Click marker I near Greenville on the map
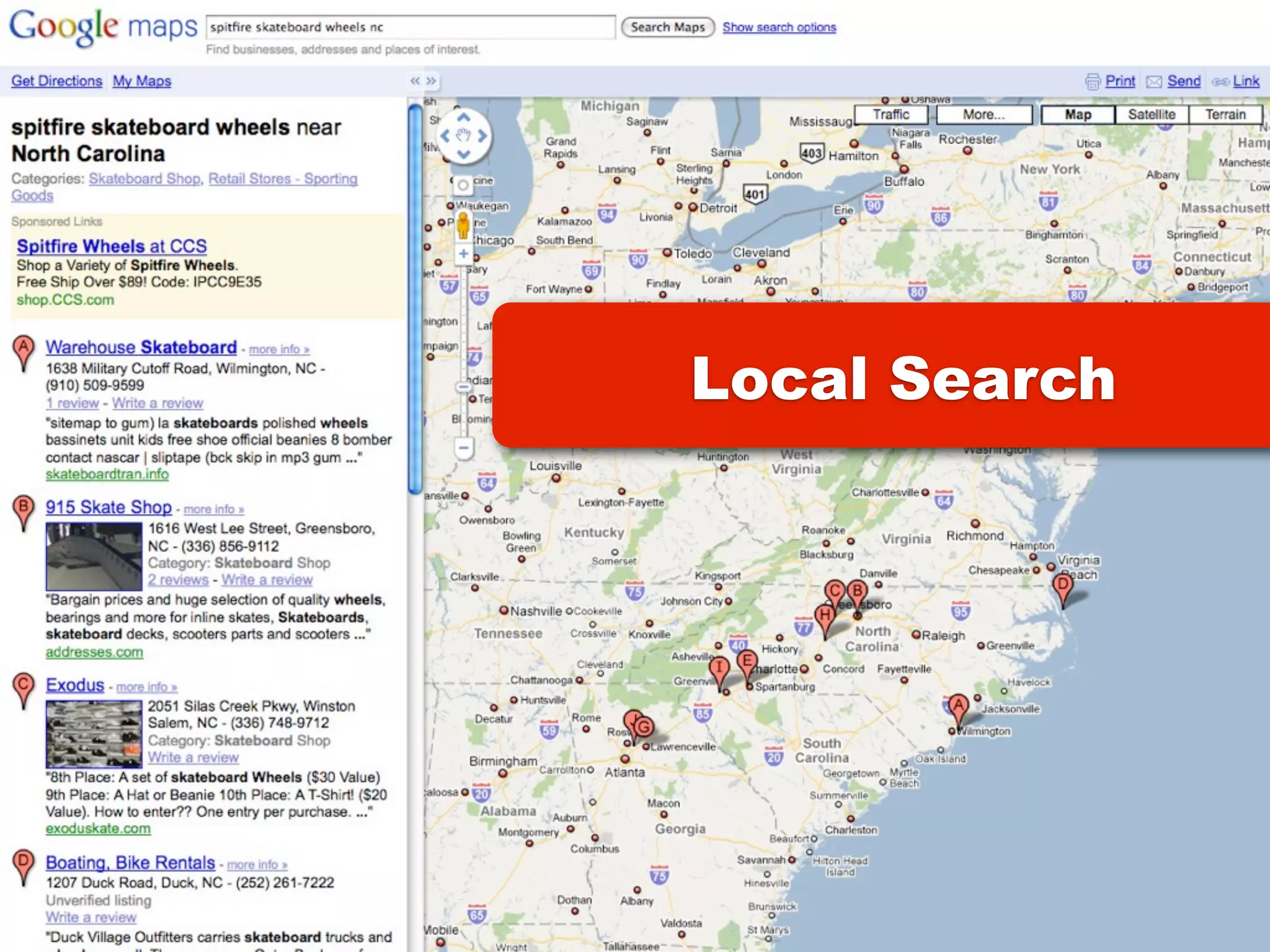This screenshot has height=952, width=1270. point(719,673)
